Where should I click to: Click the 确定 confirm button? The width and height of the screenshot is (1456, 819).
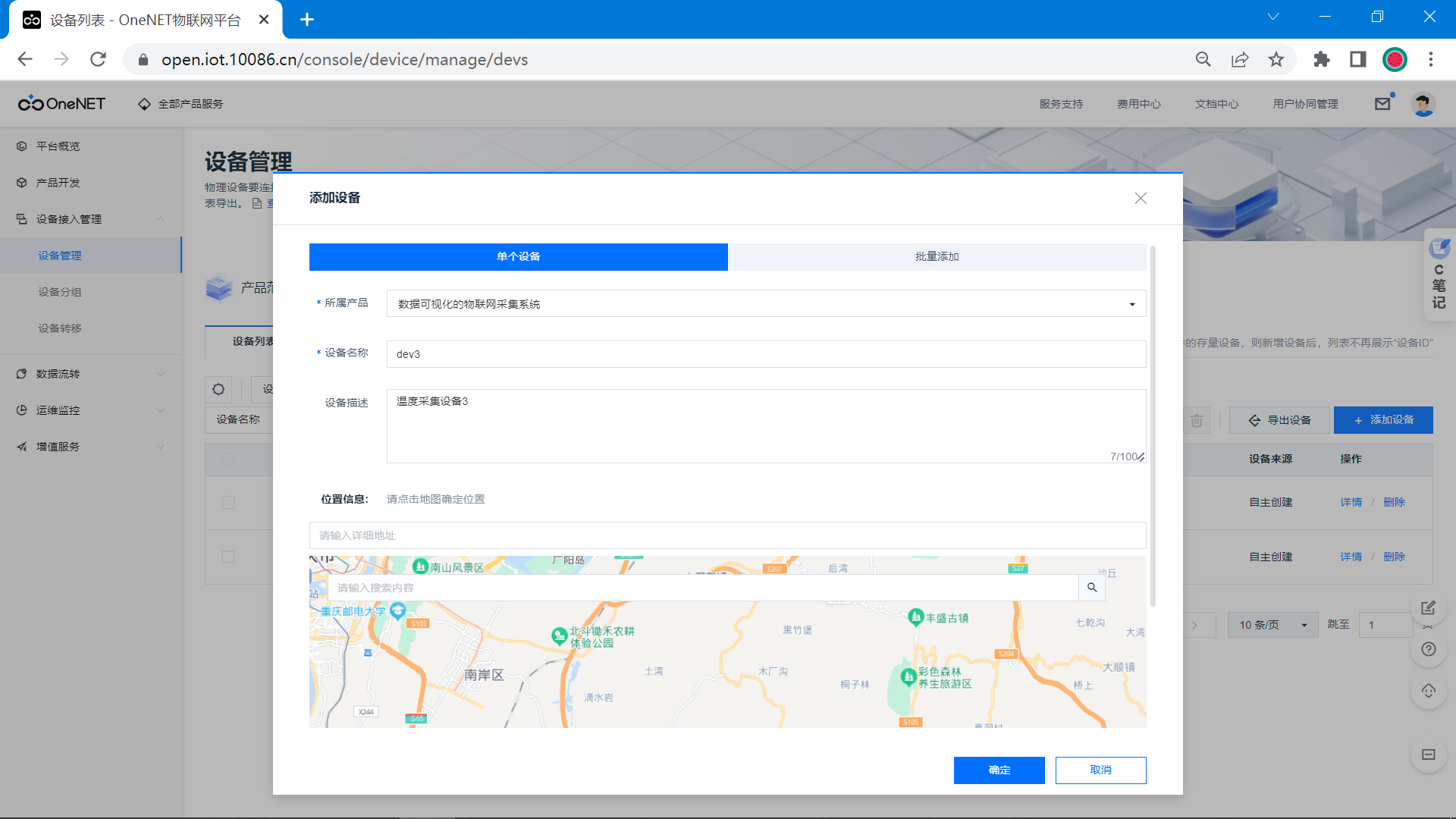(999, 770)
